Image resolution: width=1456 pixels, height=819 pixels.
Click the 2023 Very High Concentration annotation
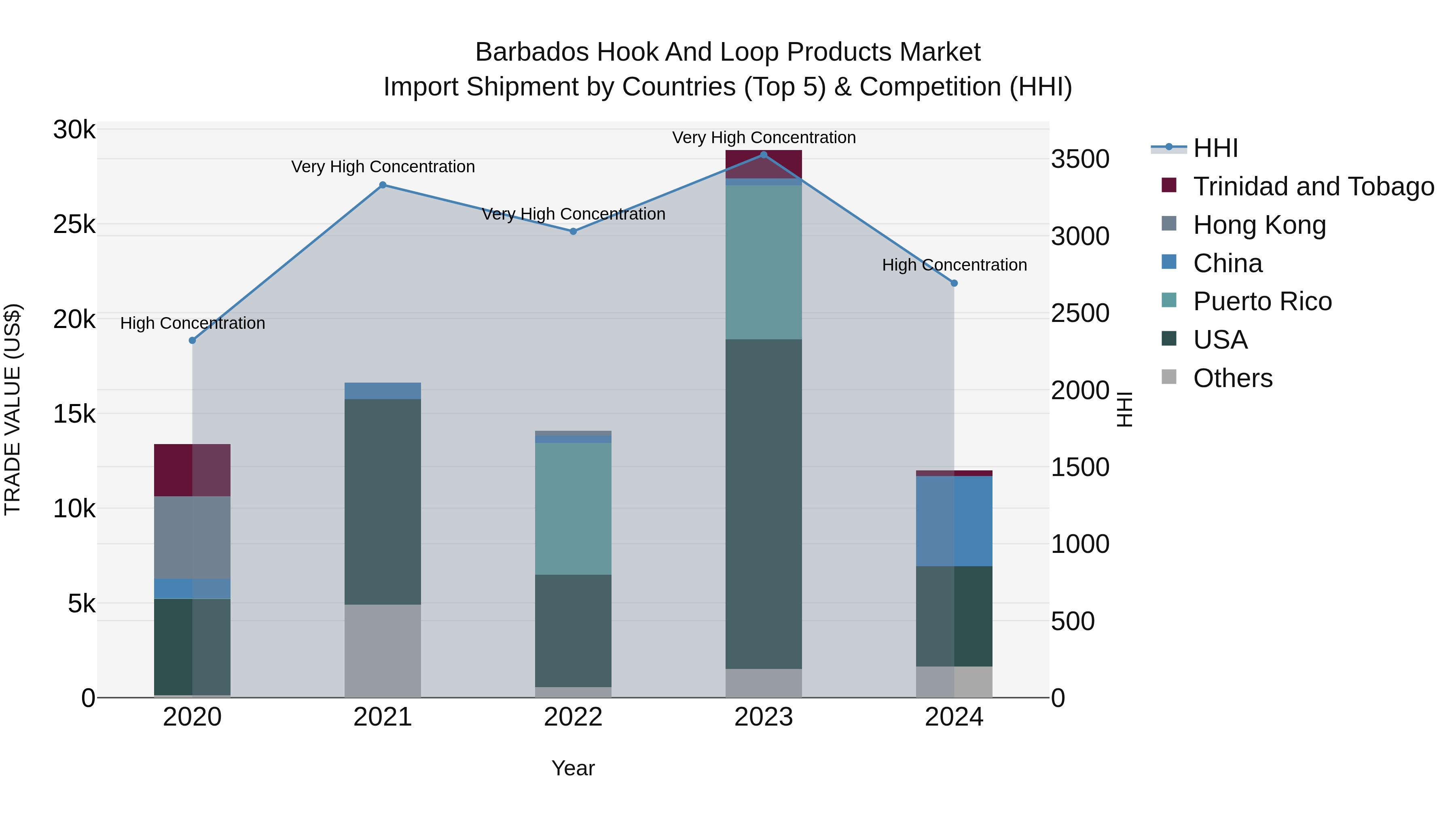click(764, 138)
